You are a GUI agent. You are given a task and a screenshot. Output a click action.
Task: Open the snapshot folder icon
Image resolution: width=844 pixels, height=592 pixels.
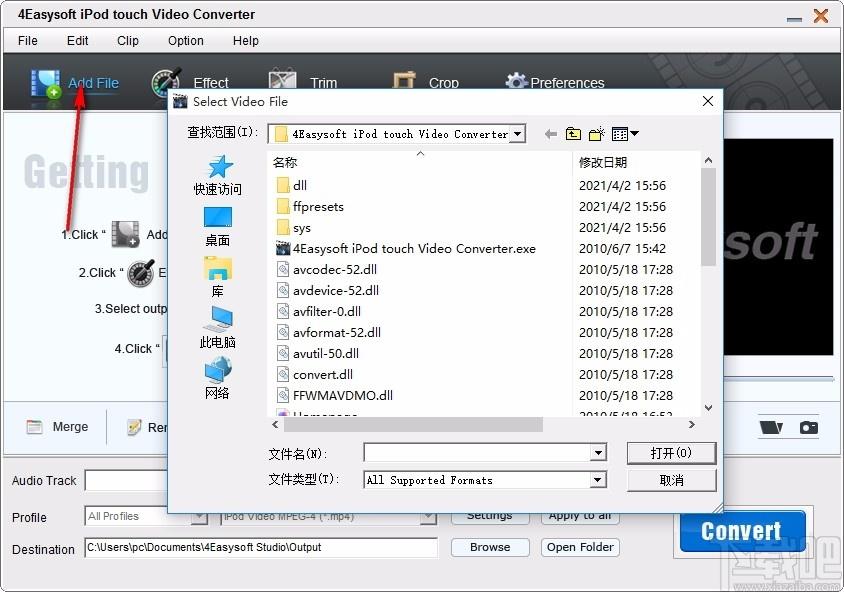[x=771, y=427]
